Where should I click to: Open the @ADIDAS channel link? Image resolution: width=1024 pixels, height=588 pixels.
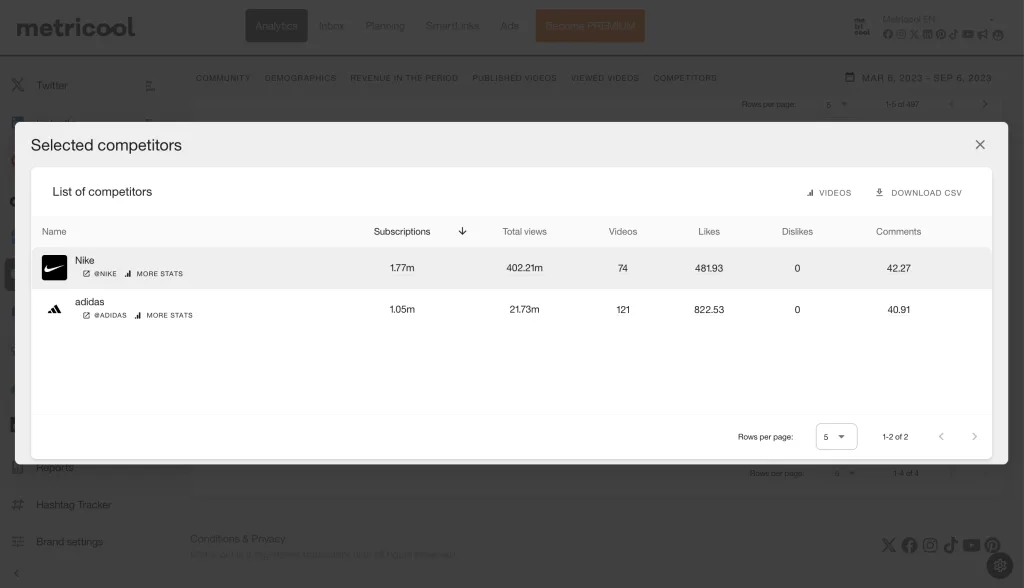[x=104, y=316]
